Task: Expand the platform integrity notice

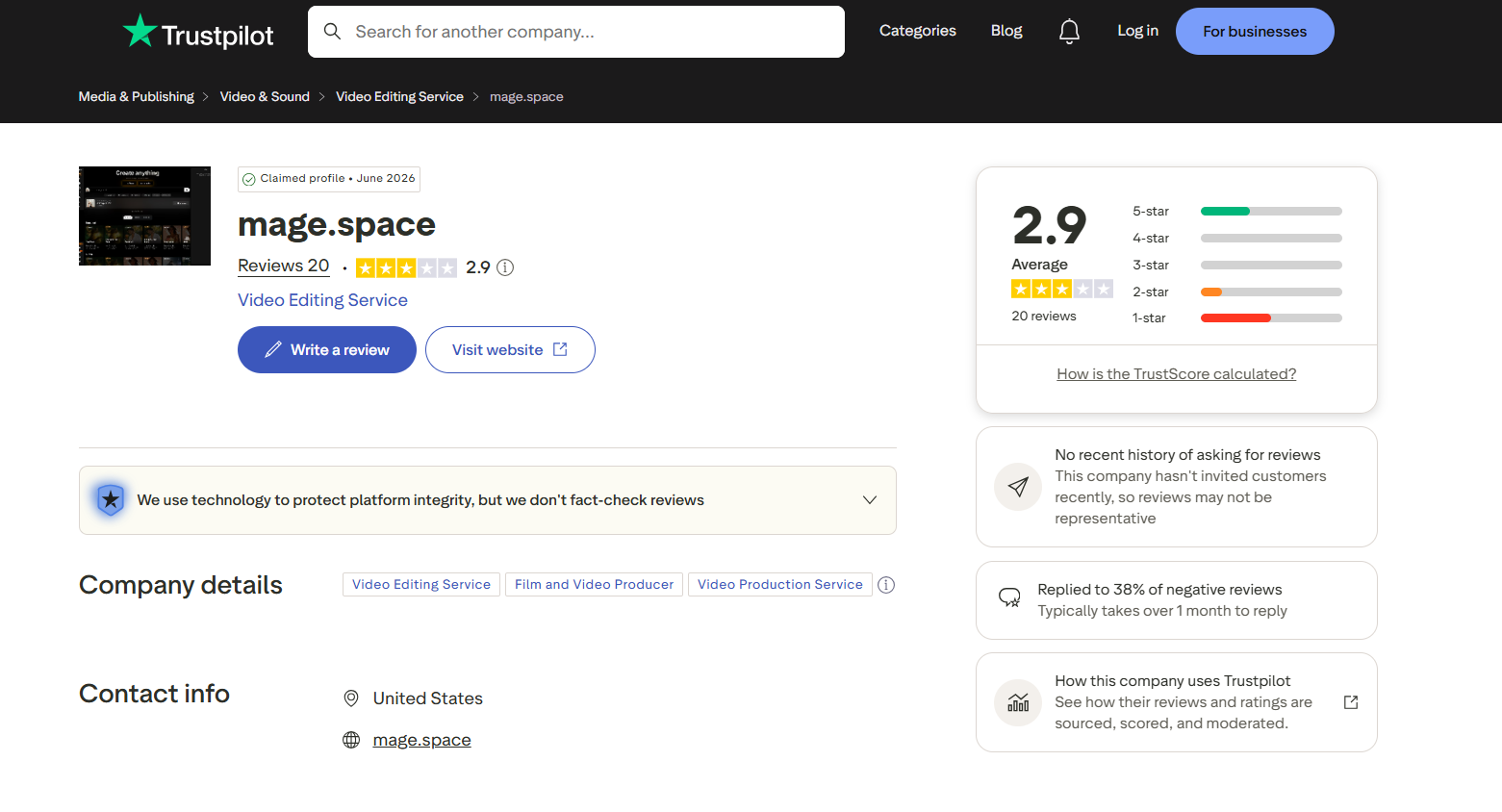Action: [x=870, y=500]
